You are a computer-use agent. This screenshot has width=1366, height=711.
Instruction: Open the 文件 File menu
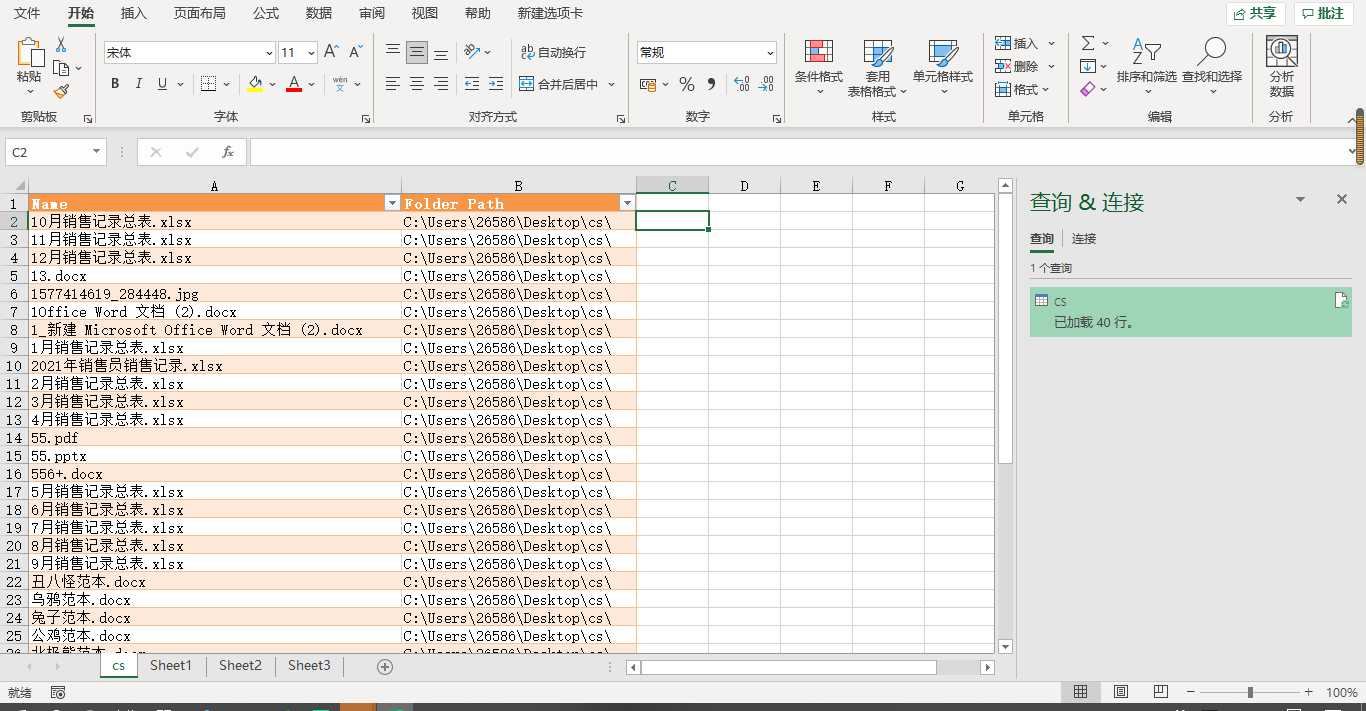[x=27, y=13]
